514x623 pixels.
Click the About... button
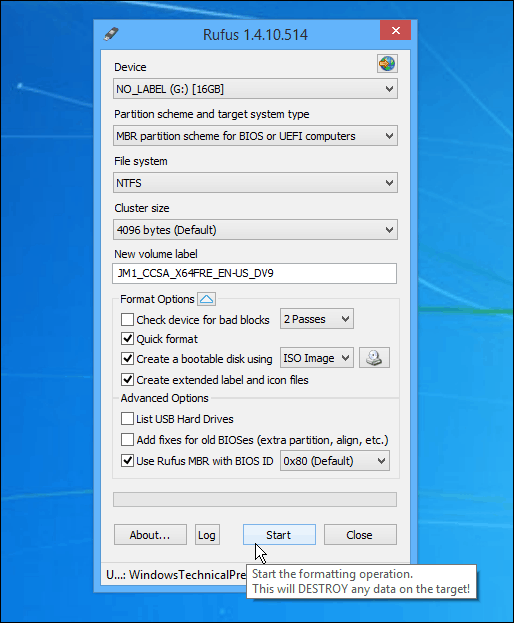pyautogui.click(x=150, y=535)
